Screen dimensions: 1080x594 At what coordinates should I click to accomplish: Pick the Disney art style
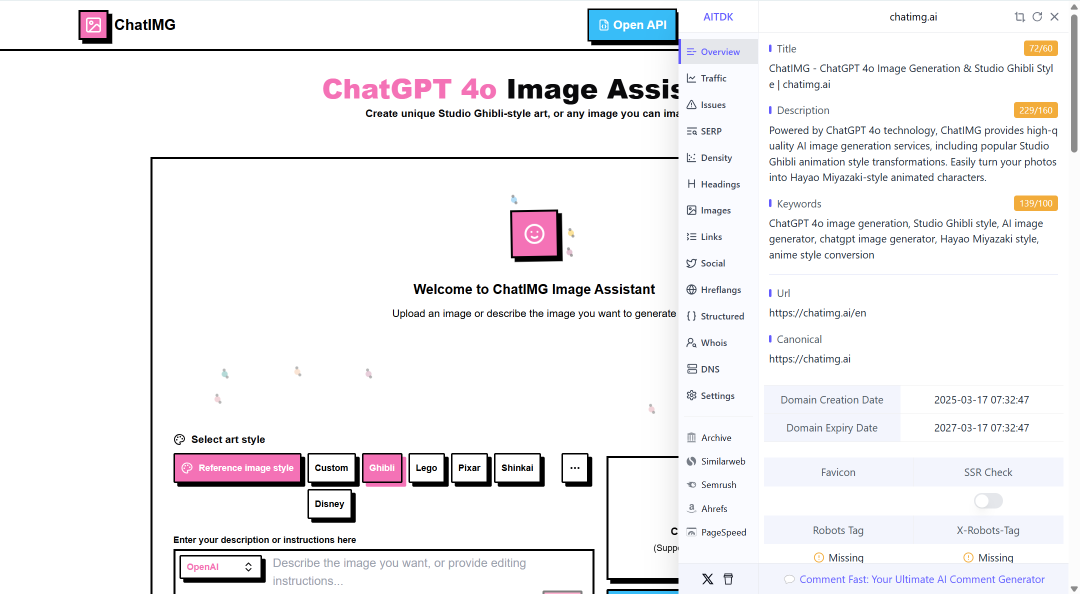(x=329, y=504)
